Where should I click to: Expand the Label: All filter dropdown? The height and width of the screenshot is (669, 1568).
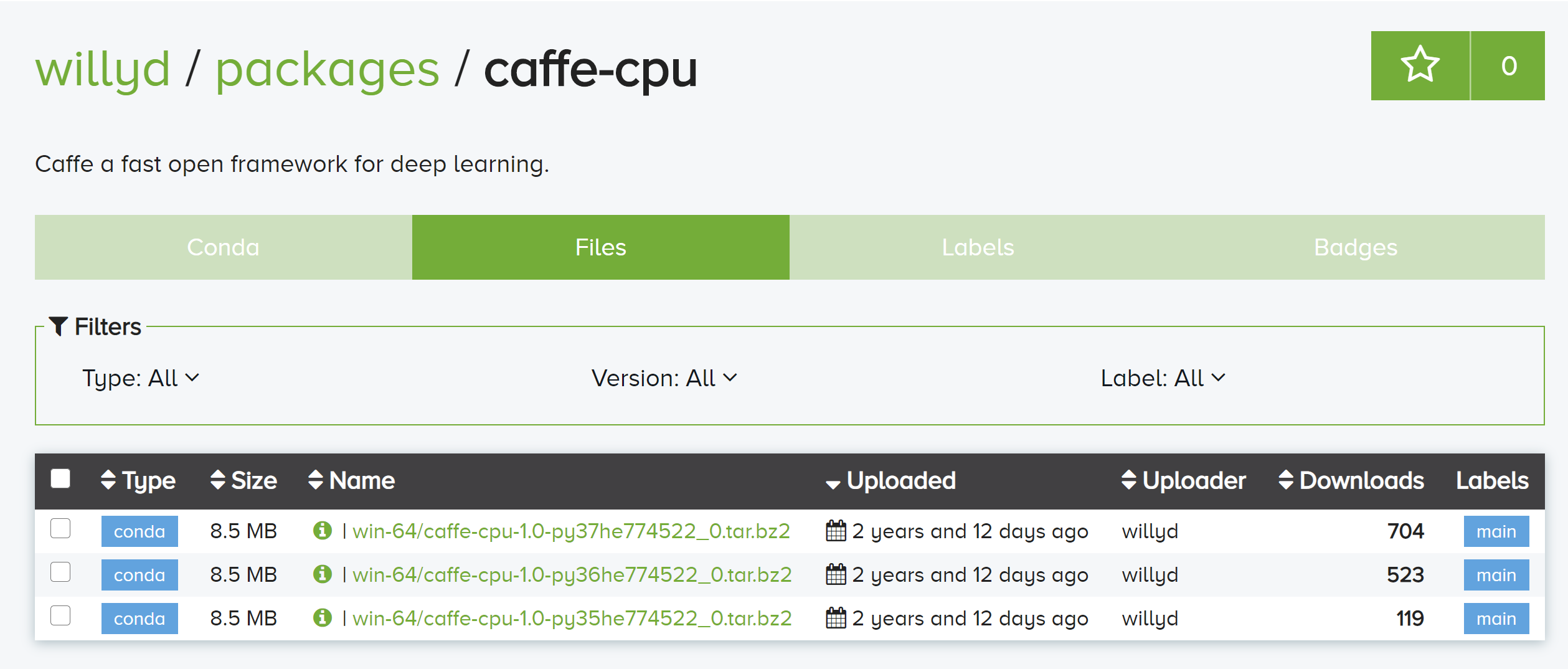1163,378
